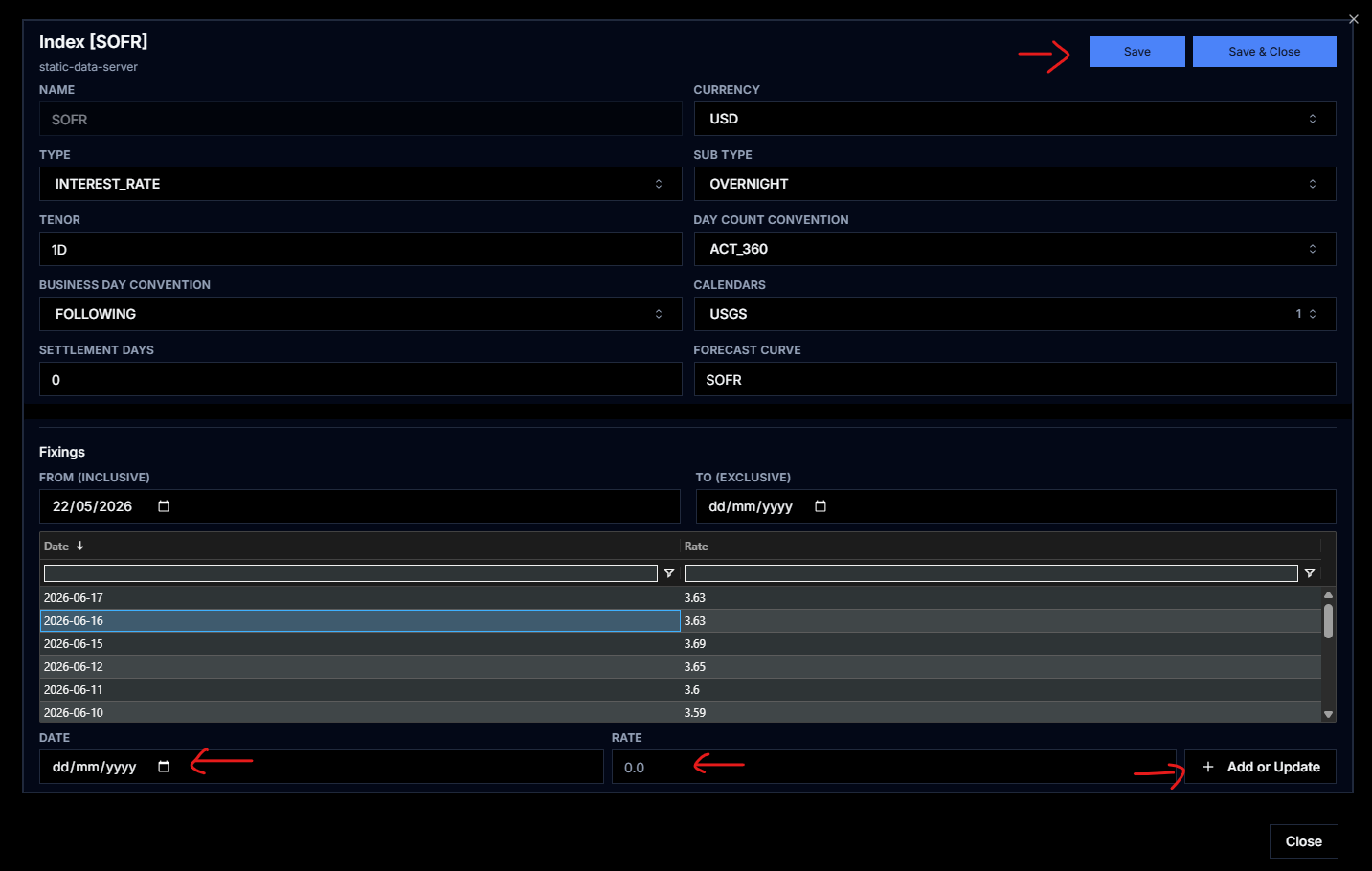This screenshot has height=871, width=1372.
Task: Click the Save & Close button
Action: pyautogui.click(x=1265, y=52)
